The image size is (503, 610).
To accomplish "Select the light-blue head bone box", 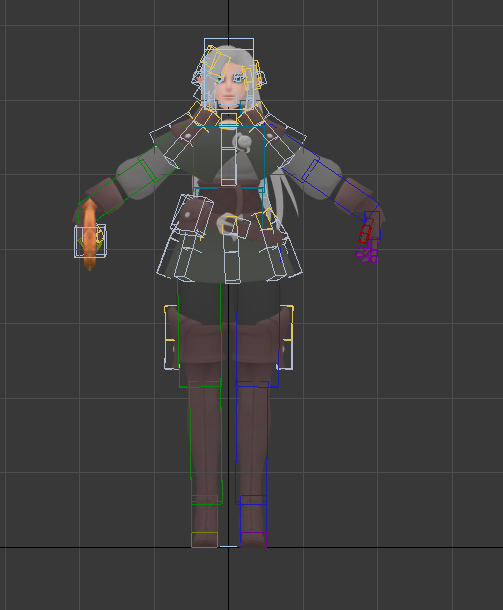I will (229, 73).
